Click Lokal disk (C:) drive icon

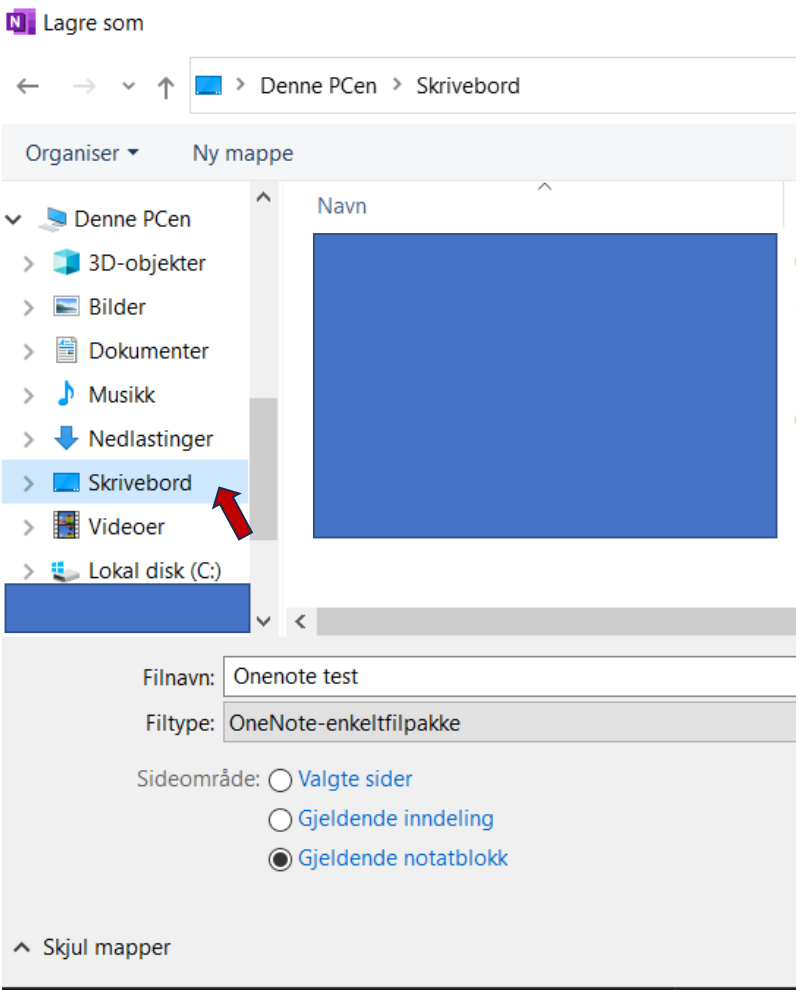pyautogui.click(x=65, y=570)
